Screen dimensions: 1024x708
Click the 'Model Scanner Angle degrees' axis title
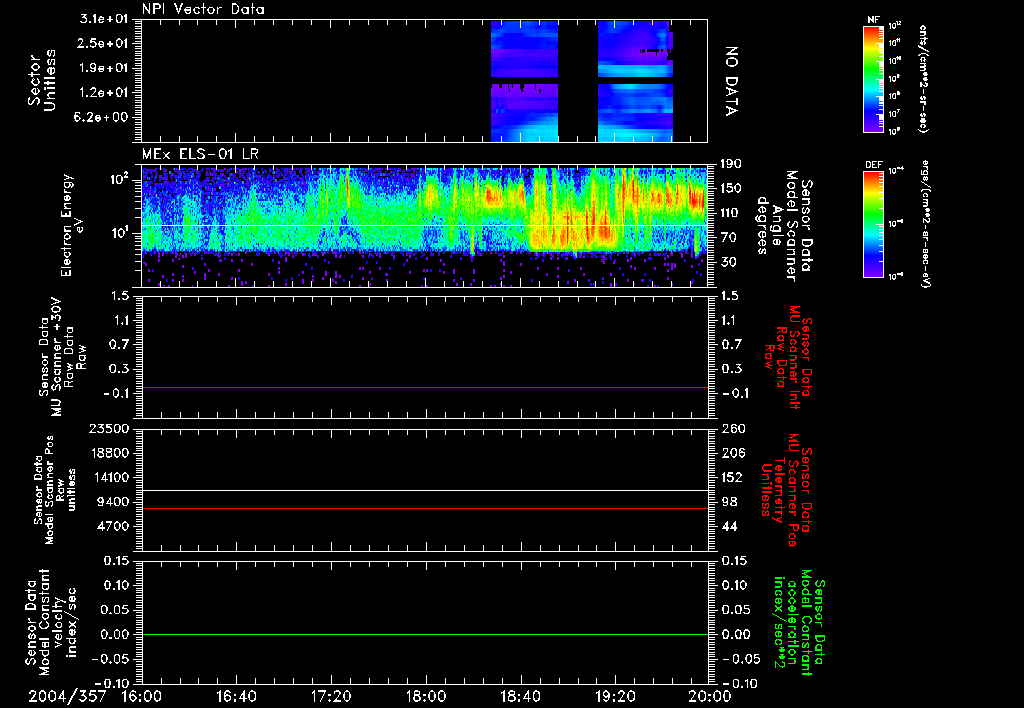point(784,226)
